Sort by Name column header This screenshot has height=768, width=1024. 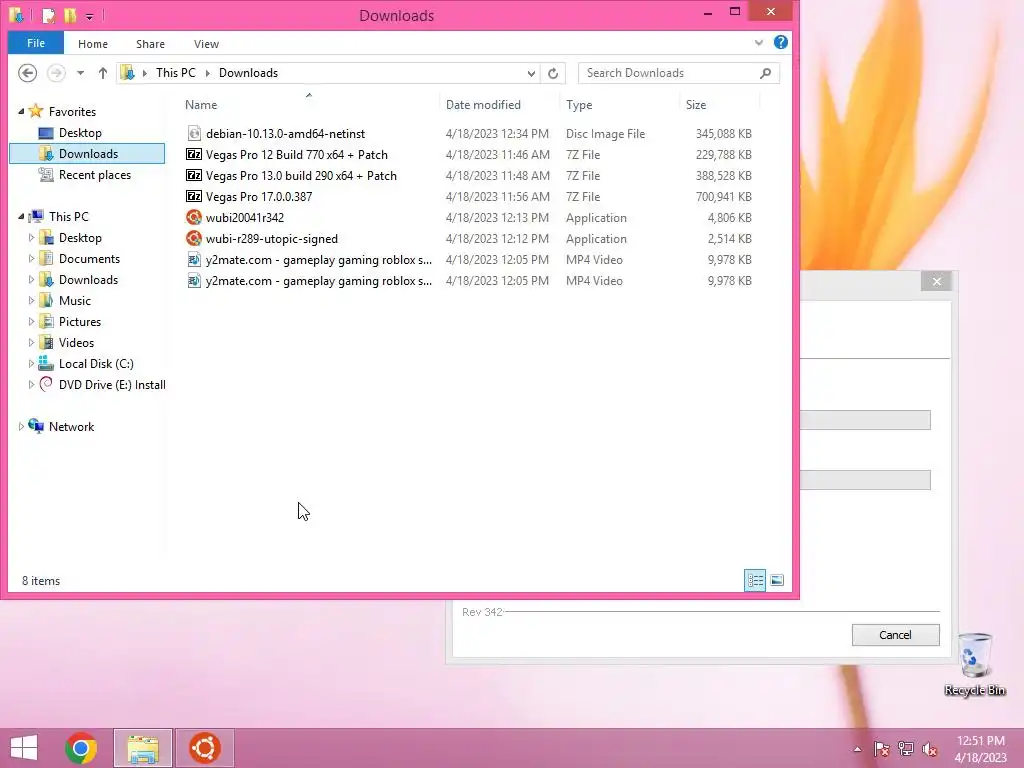[201, 104]
